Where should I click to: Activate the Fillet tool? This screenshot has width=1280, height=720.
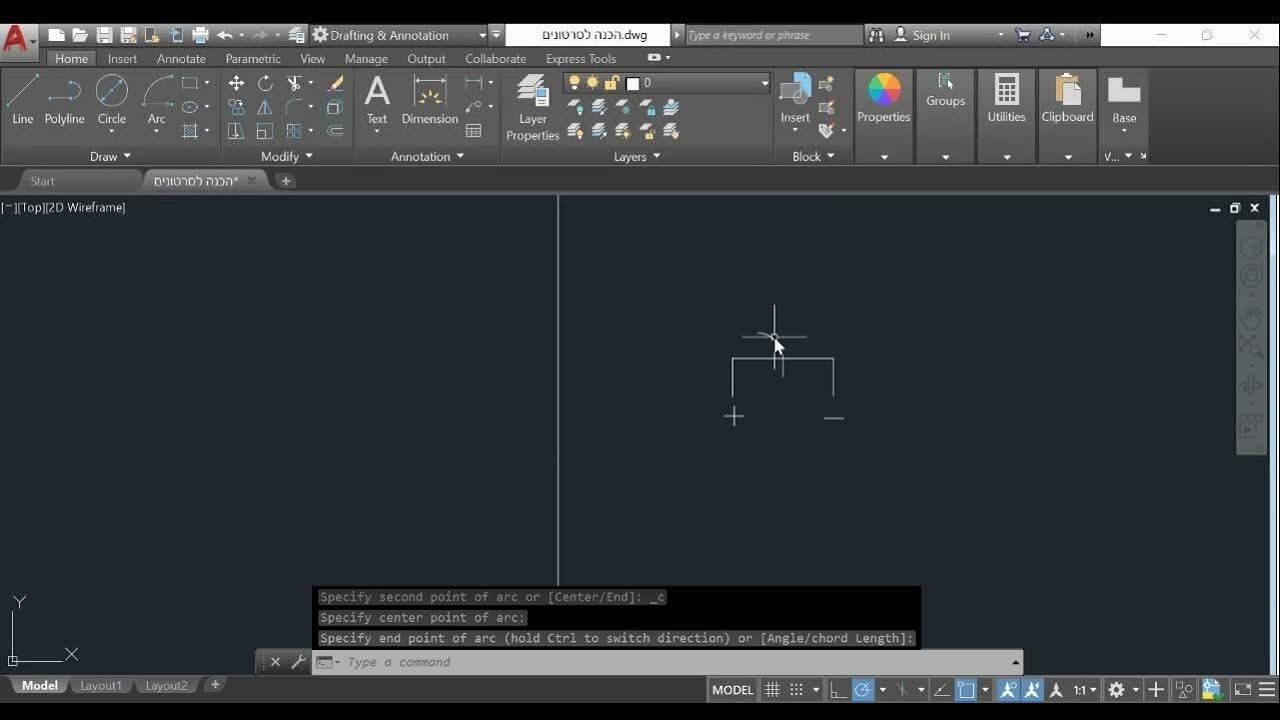click(294, 107)
